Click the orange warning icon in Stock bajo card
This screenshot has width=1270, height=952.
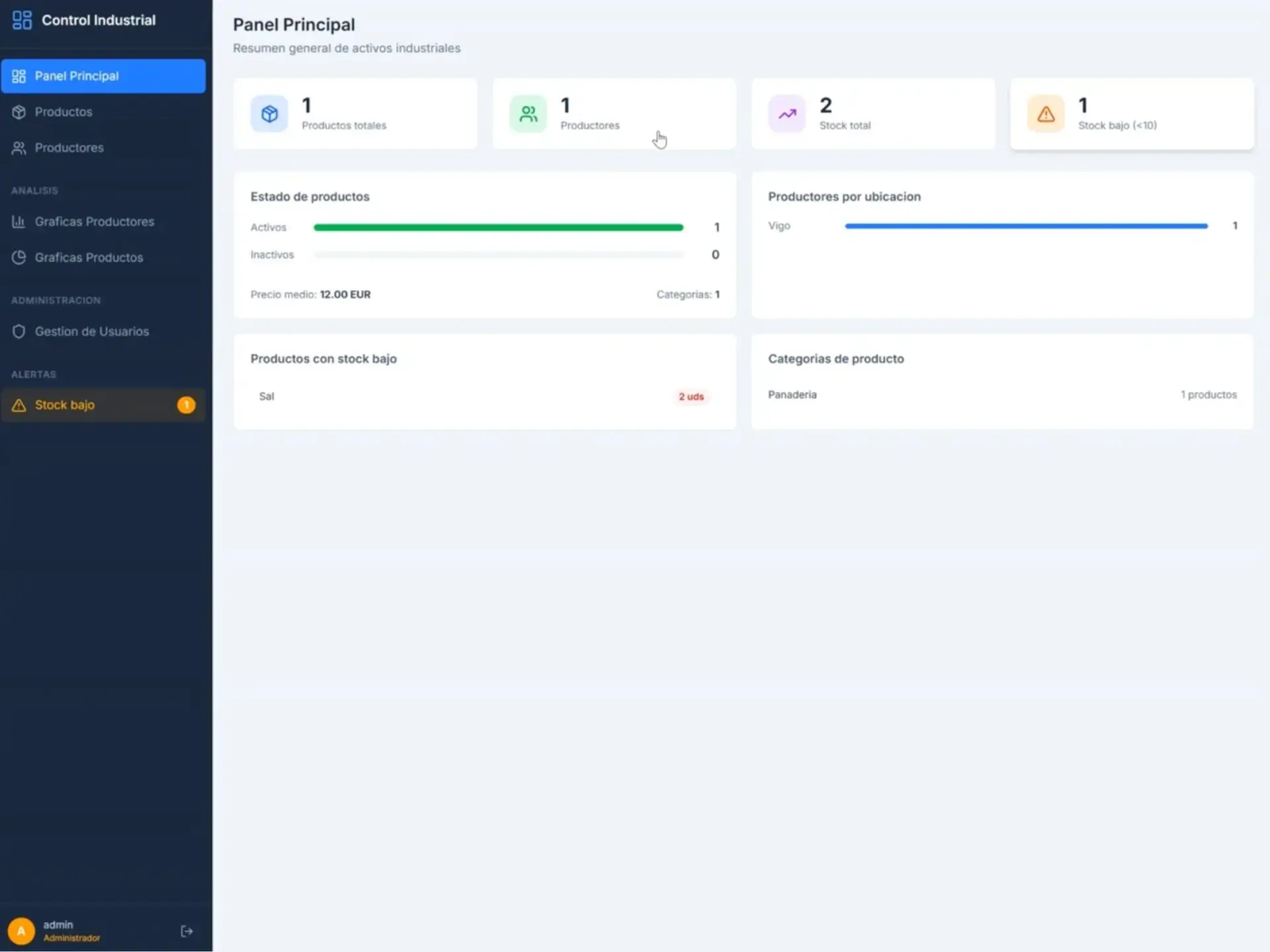(x=1045, y=114)
